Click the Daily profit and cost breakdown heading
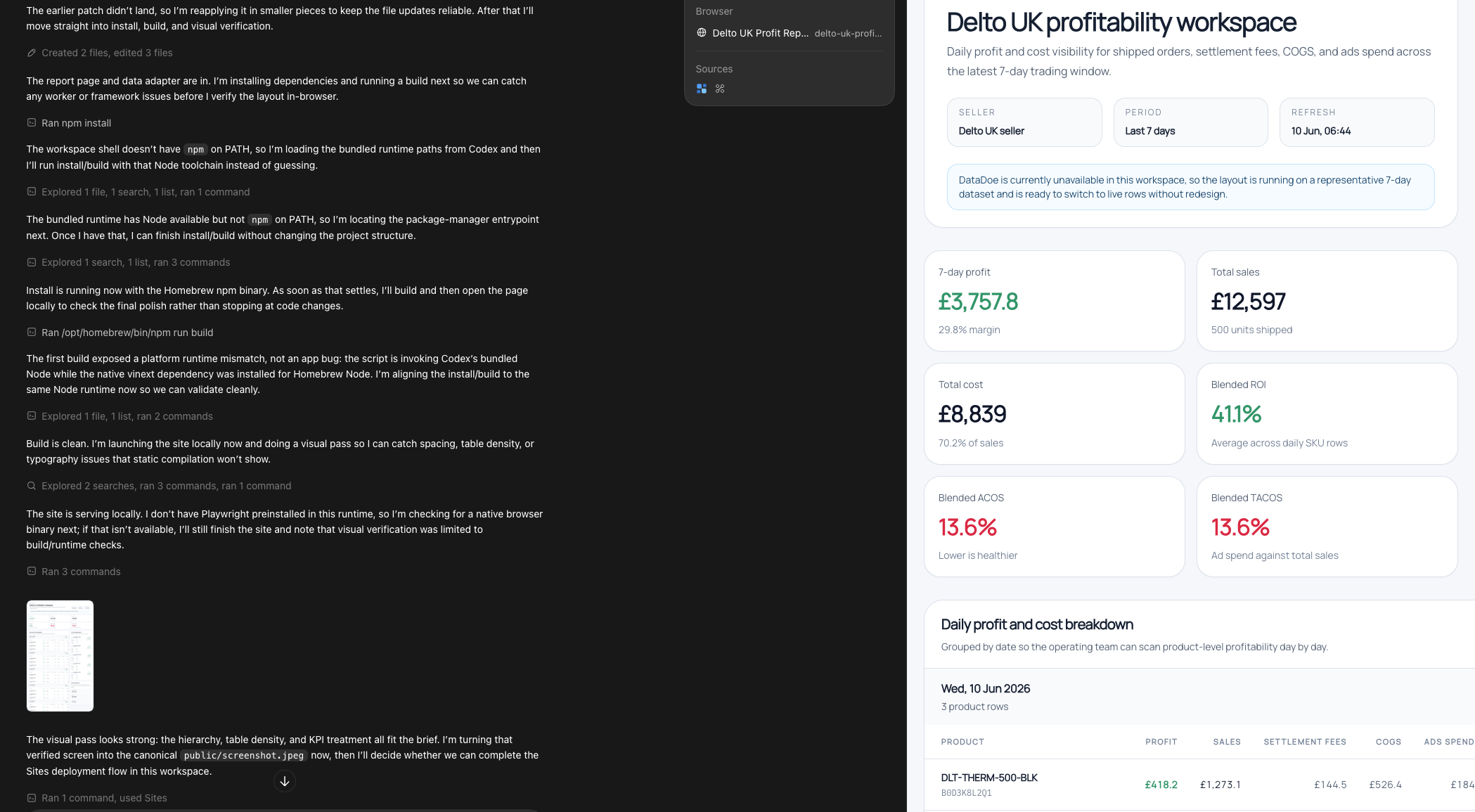This screenshot has width=1475, height=812. 1037,624
